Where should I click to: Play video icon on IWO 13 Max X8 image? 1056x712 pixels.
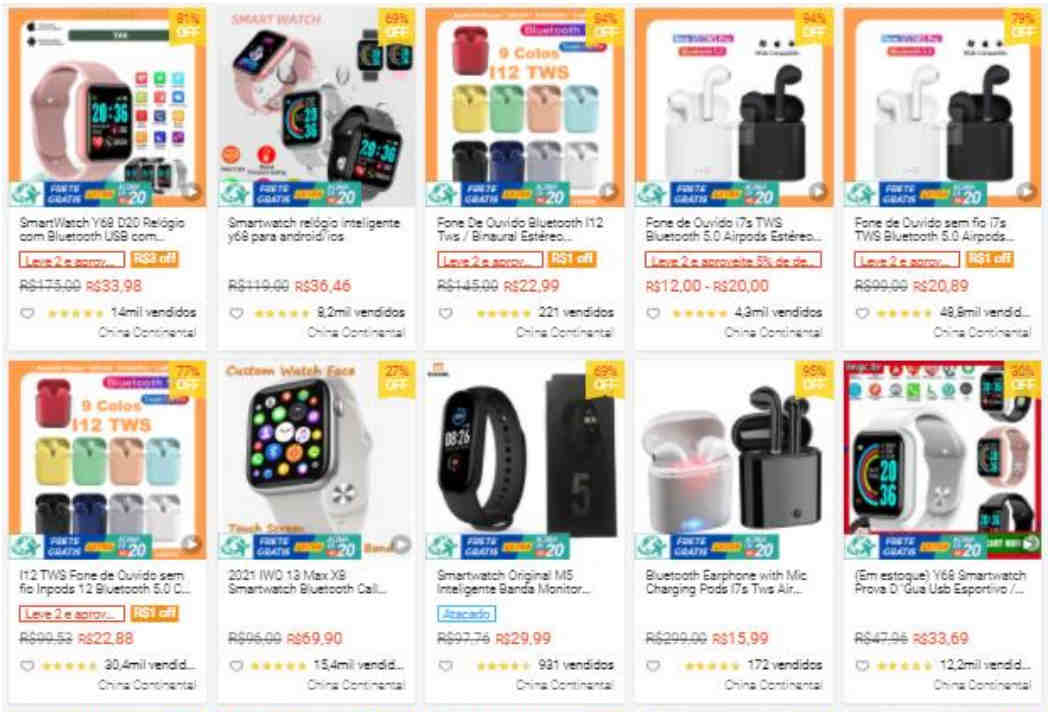point(401,544)
